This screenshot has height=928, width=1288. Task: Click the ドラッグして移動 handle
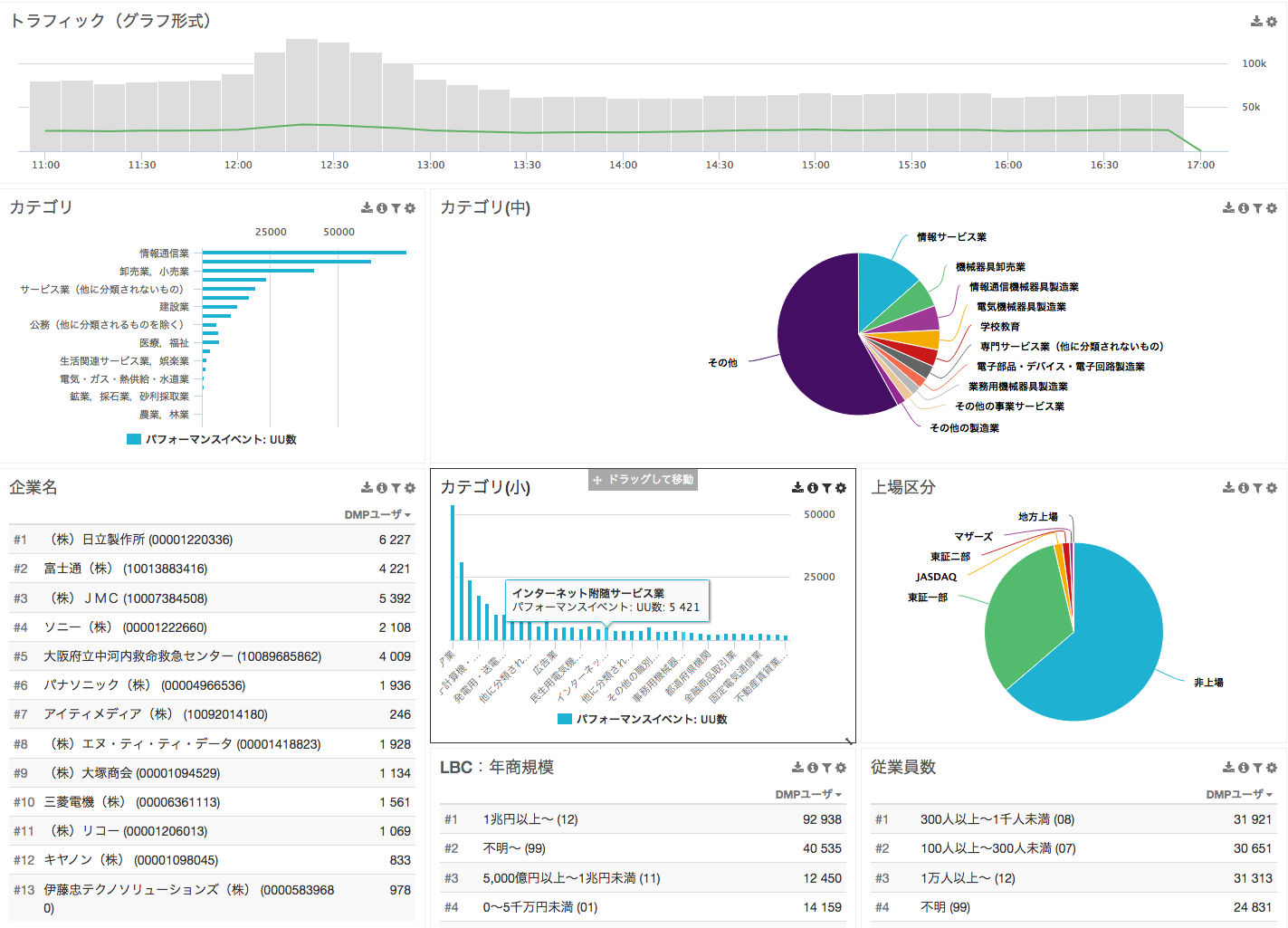tap(643, 479)
